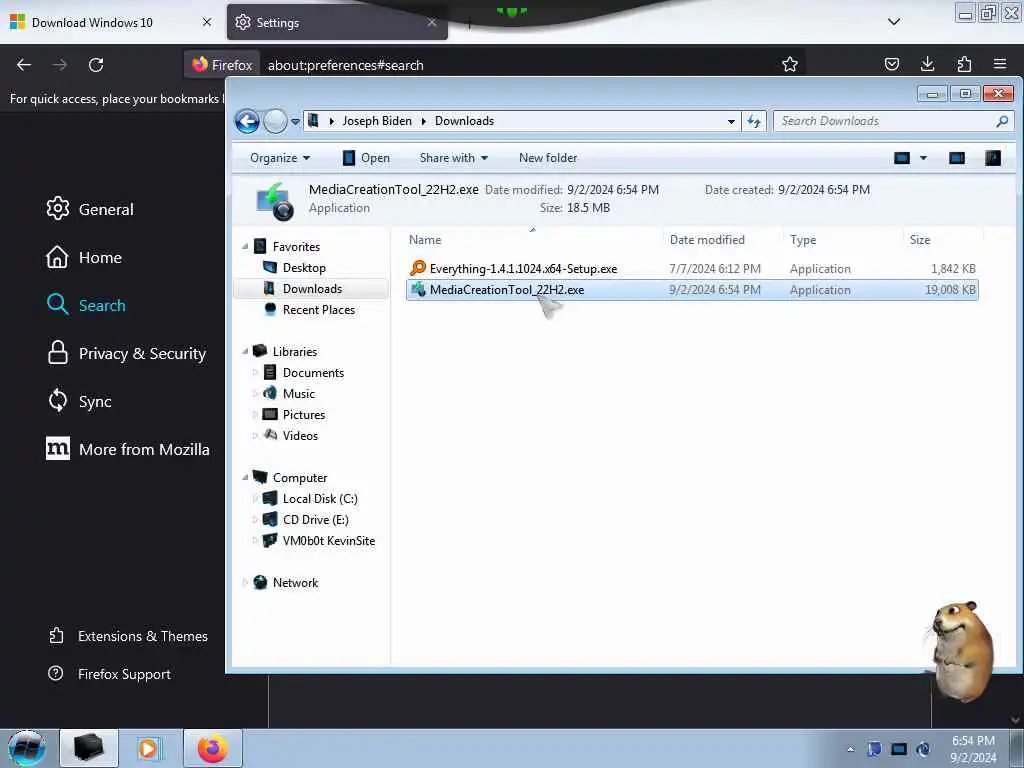This screenshot has width=1024, height=768.
Task: Sort by Size column header
Action: (x=943, y=240)
